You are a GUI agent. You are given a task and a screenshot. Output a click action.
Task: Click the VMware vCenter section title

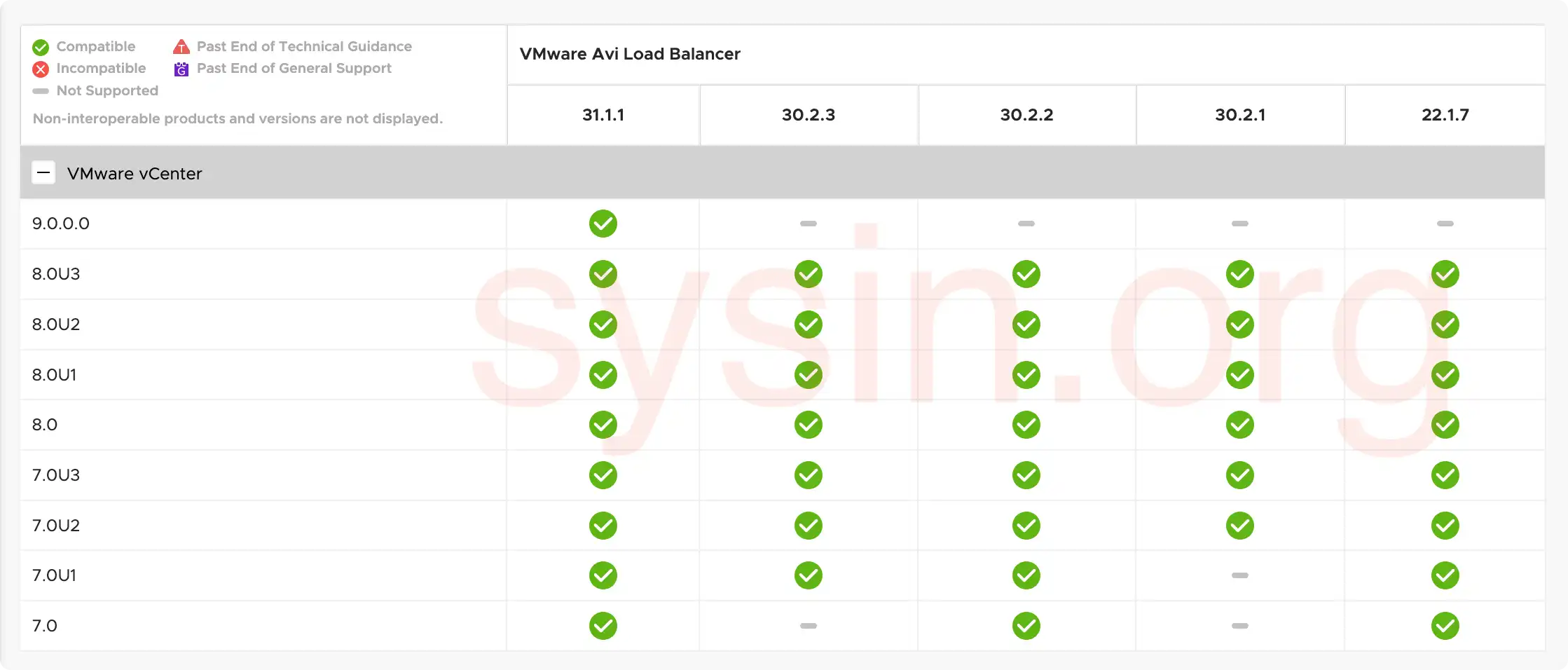[135, 173]
